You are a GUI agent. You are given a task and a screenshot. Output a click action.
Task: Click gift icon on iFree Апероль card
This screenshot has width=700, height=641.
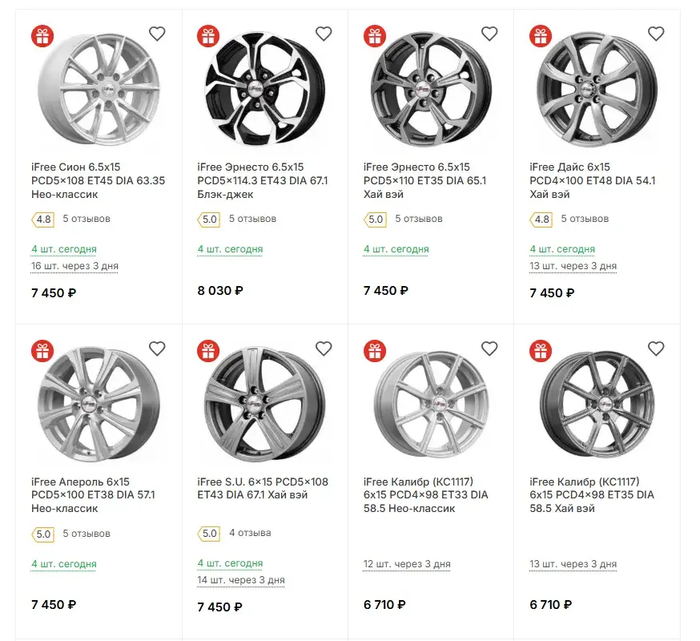click(x=42, y=350)
